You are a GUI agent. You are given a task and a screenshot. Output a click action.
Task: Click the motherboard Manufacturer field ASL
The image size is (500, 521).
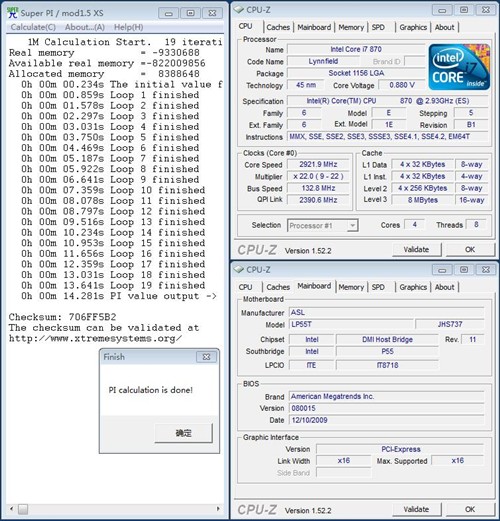(x=386, y=312)
